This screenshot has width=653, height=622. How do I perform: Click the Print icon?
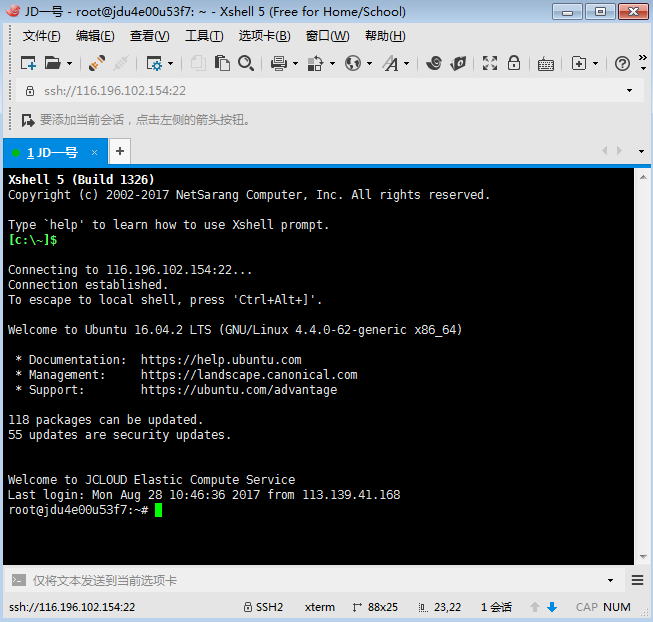tap(279, 64)
